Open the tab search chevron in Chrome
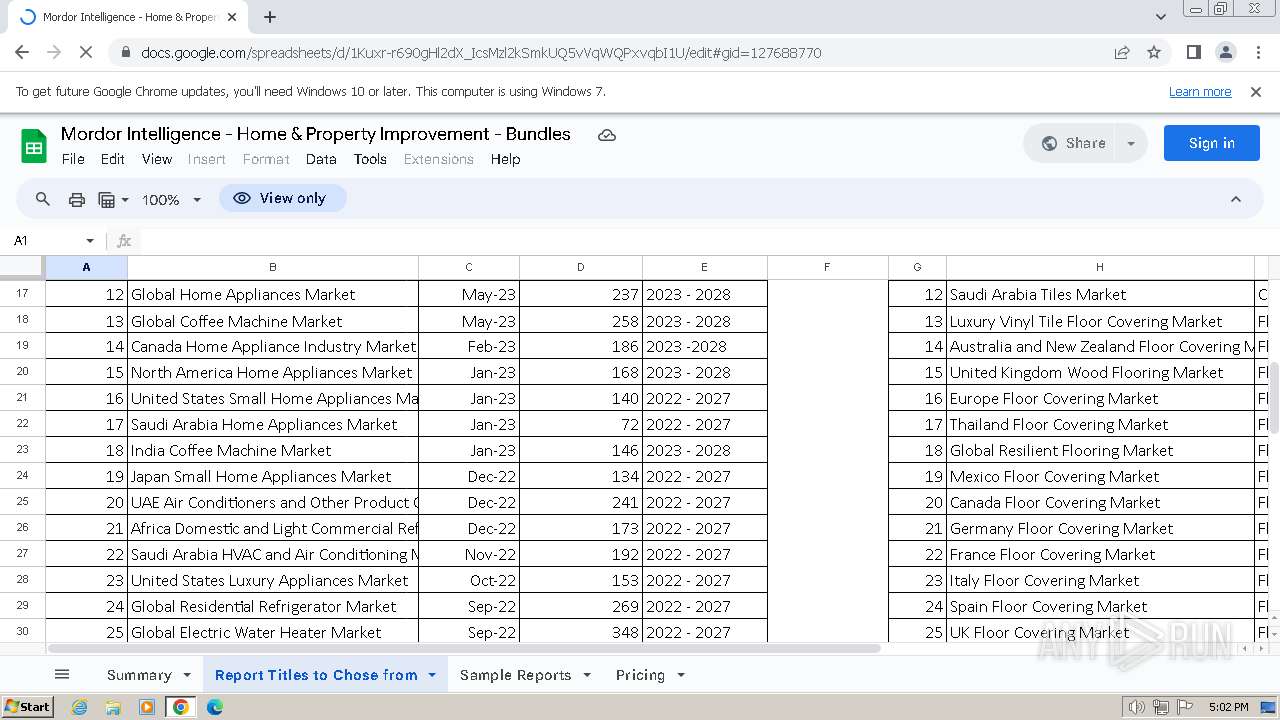 [x=1160, y=17]
